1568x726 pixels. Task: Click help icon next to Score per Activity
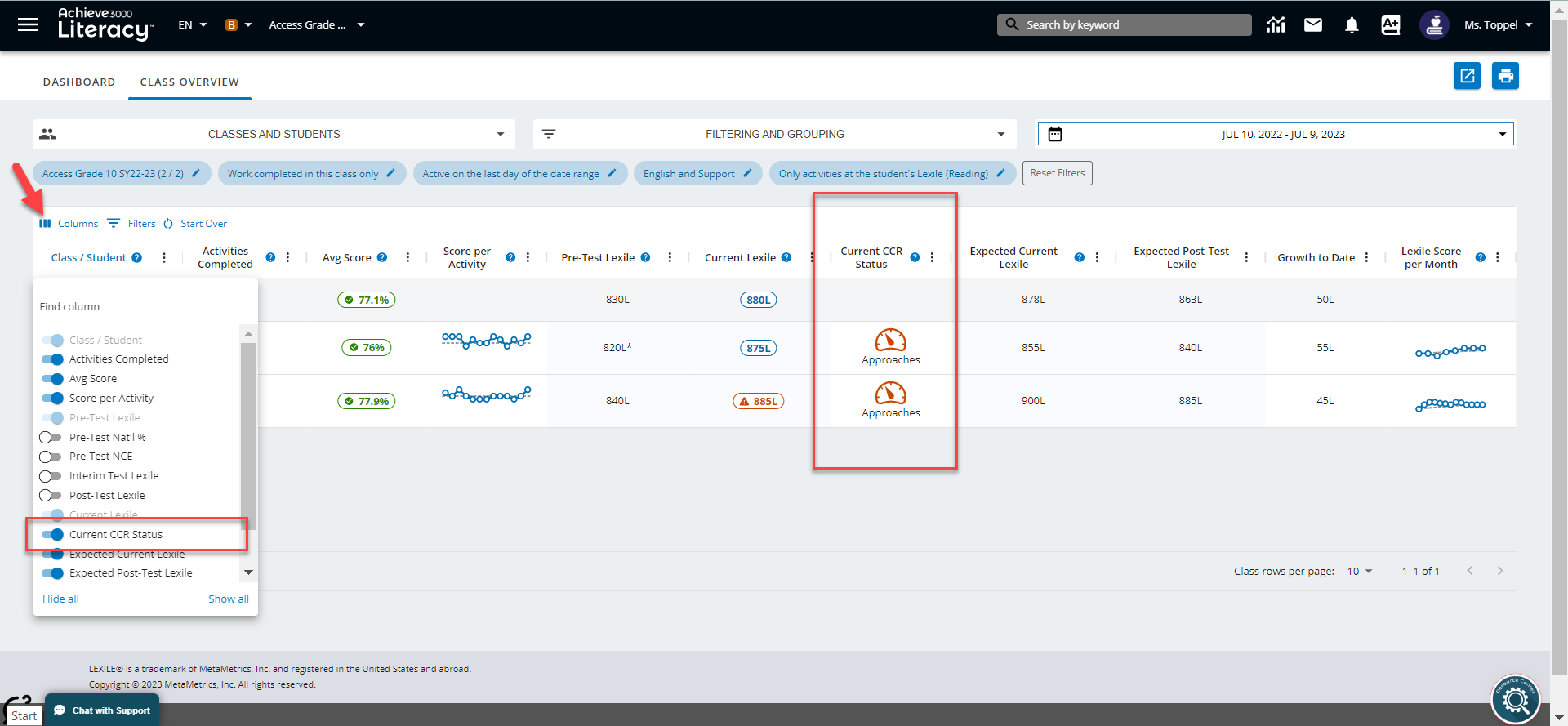510,257
